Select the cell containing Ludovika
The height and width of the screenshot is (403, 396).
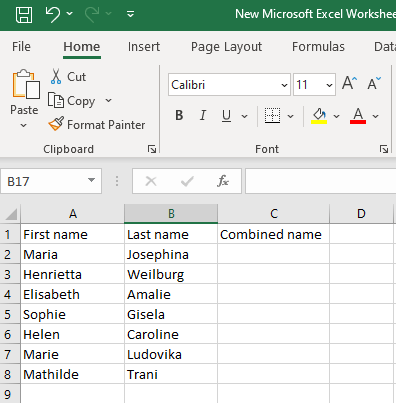171,354
